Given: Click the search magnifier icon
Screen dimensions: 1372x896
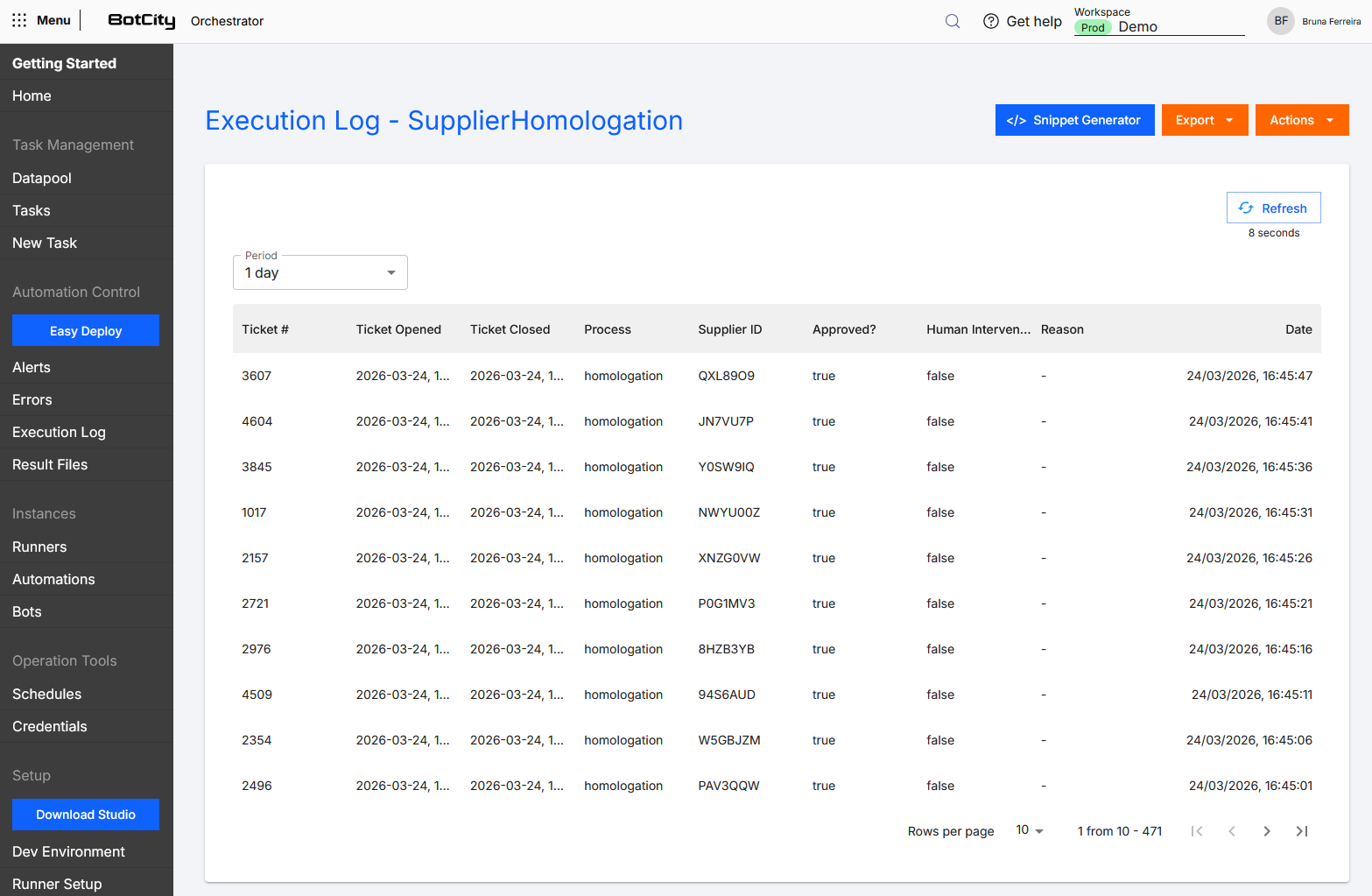Looking at the screenshot, I should (x=953, y=21).
